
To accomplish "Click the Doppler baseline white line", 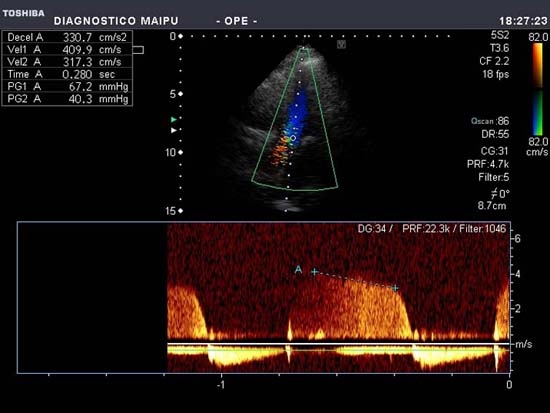I will 338,344.
